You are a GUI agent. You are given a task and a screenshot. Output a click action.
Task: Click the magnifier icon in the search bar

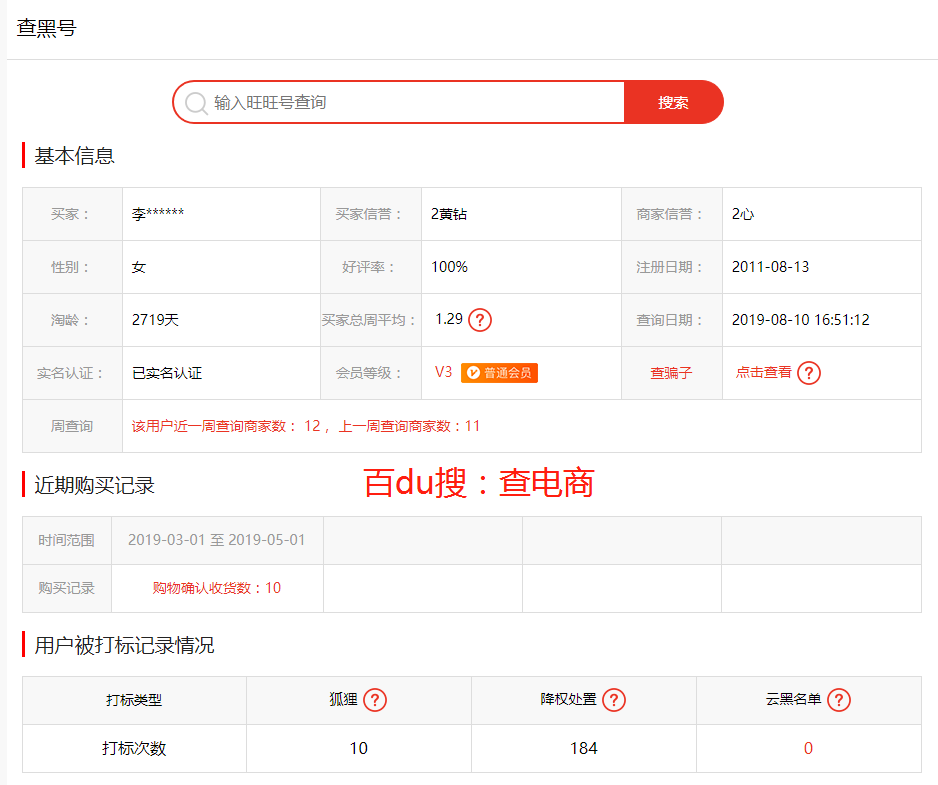(196, 102)
